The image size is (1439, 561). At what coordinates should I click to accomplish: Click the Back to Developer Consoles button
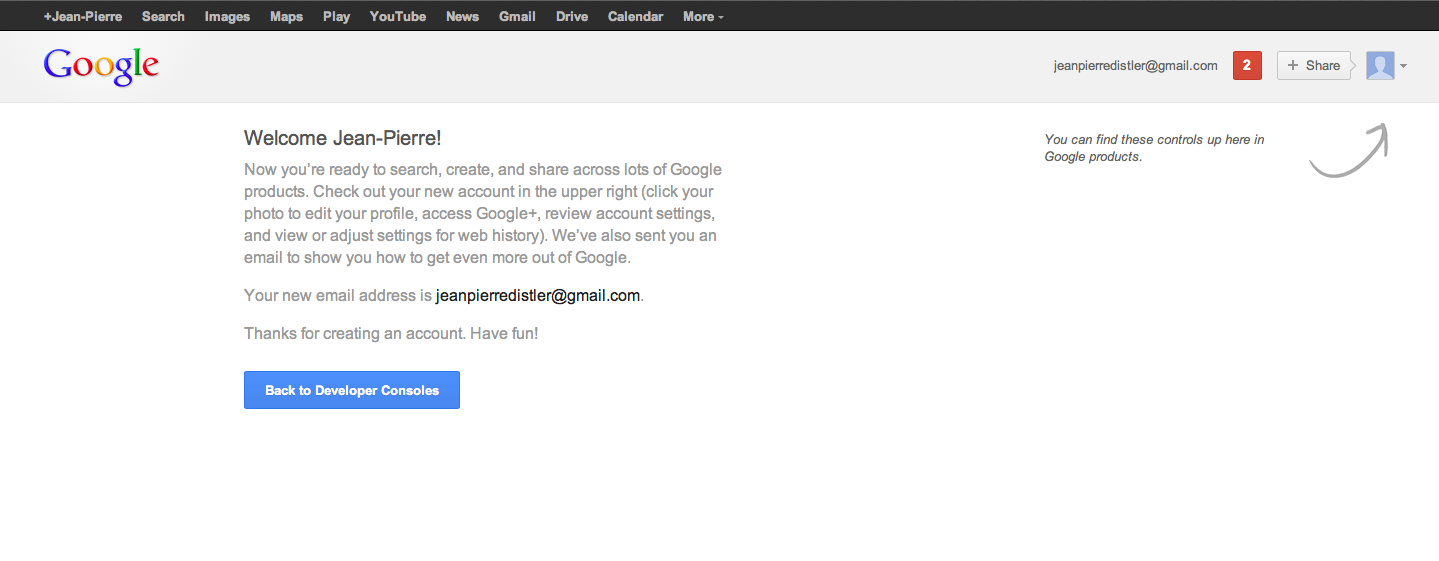tap(352, 390)
